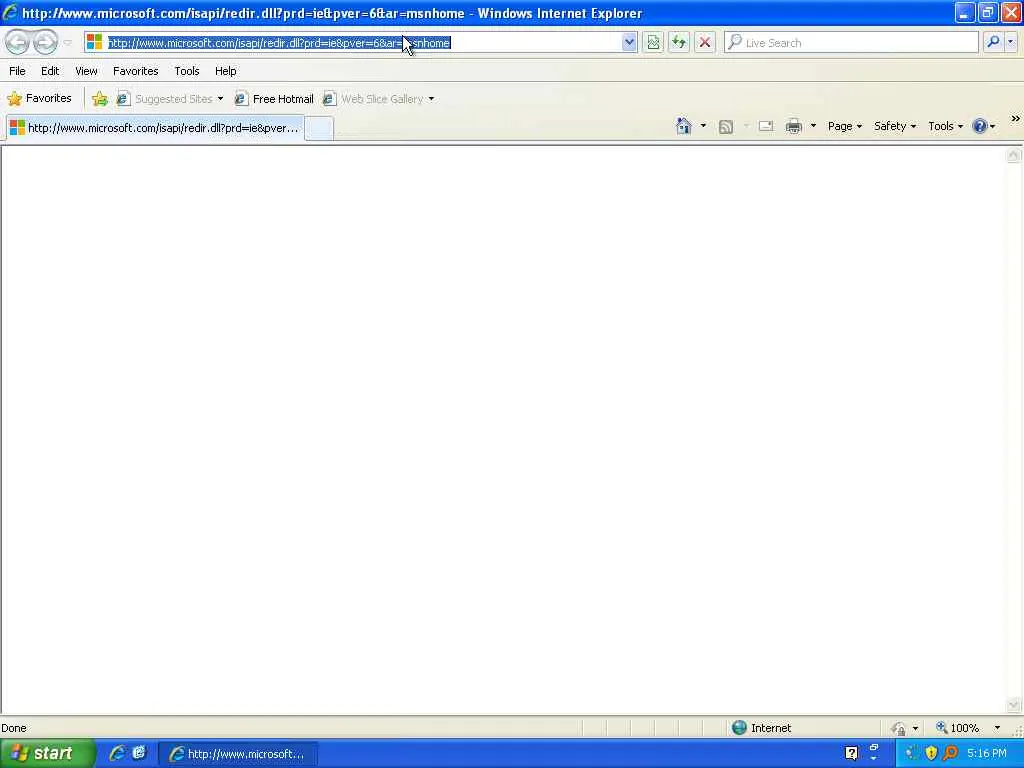This screenshot has height=768, width=1024.
Task: Select the microsoft.com redir.dll page tab
Action: coord(155,128)
